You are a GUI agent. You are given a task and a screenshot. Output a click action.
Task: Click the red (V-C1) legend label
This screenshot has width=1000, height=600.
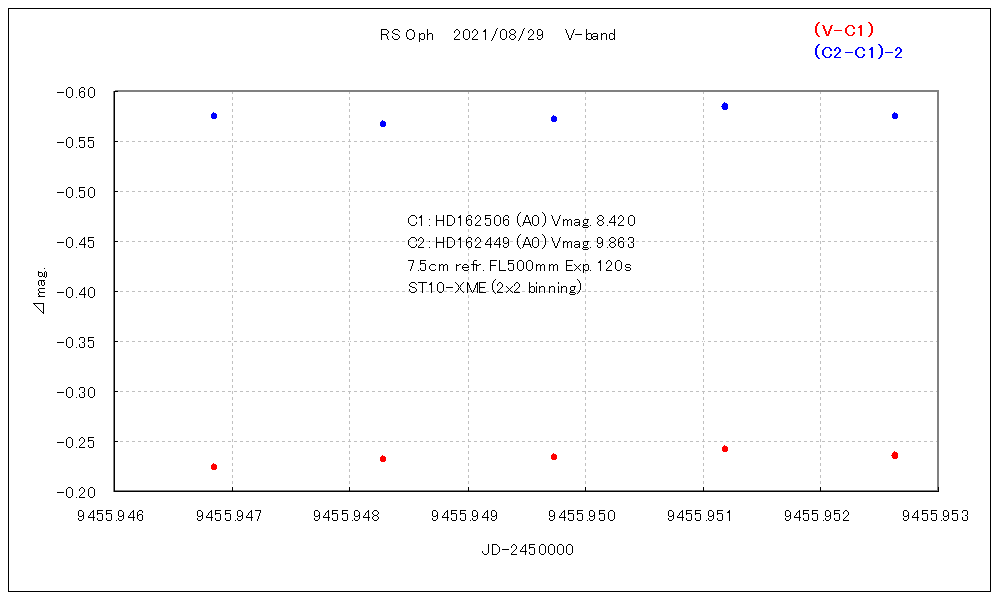tap(844, 30)
